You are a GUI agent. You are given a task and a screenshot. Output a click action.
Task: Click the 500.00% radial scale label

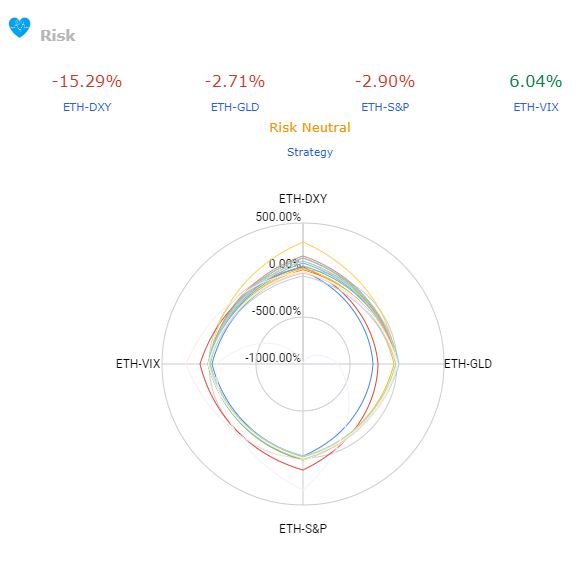point(278,217)
